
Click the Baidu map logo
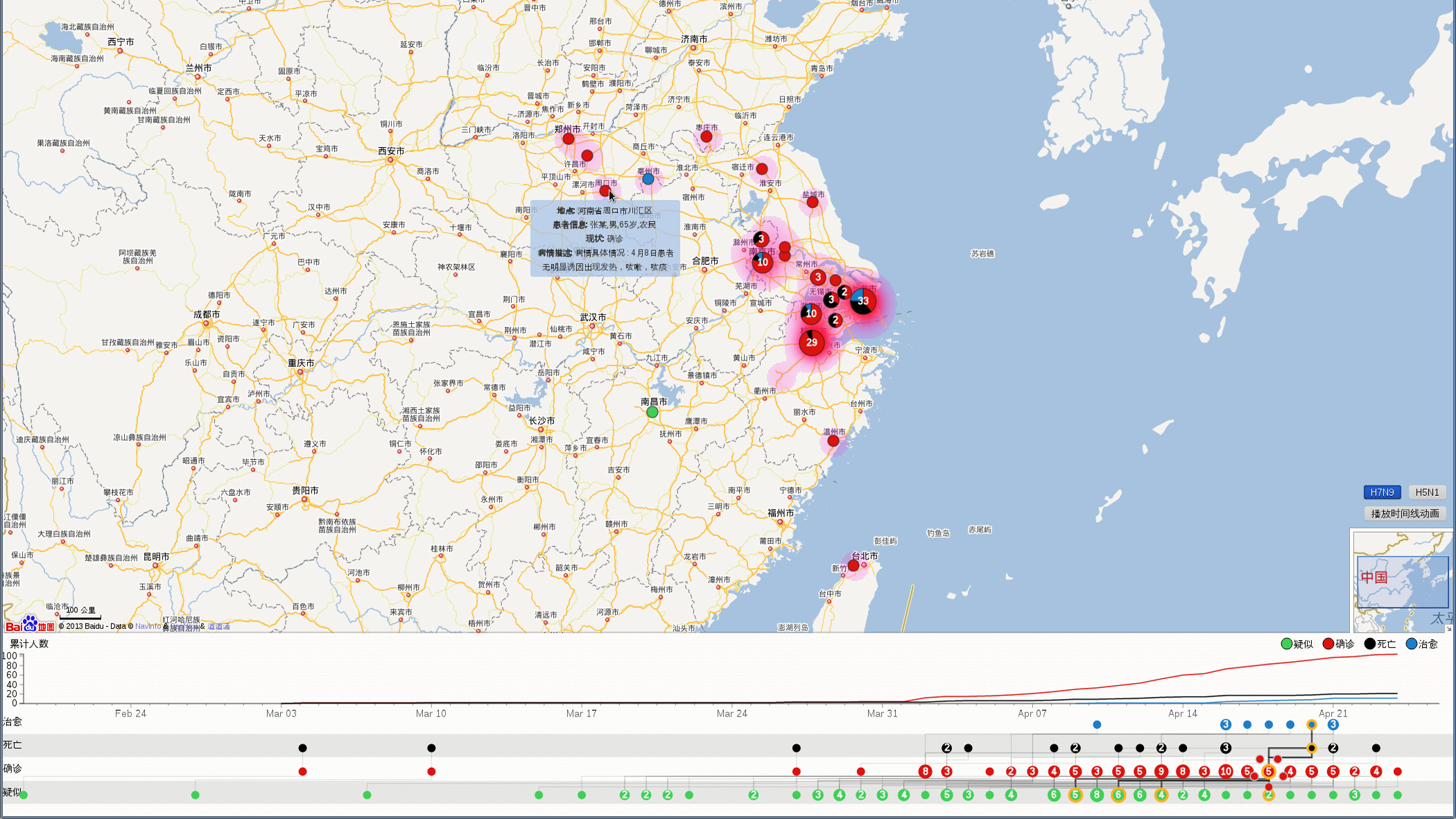tap(30, 624)
